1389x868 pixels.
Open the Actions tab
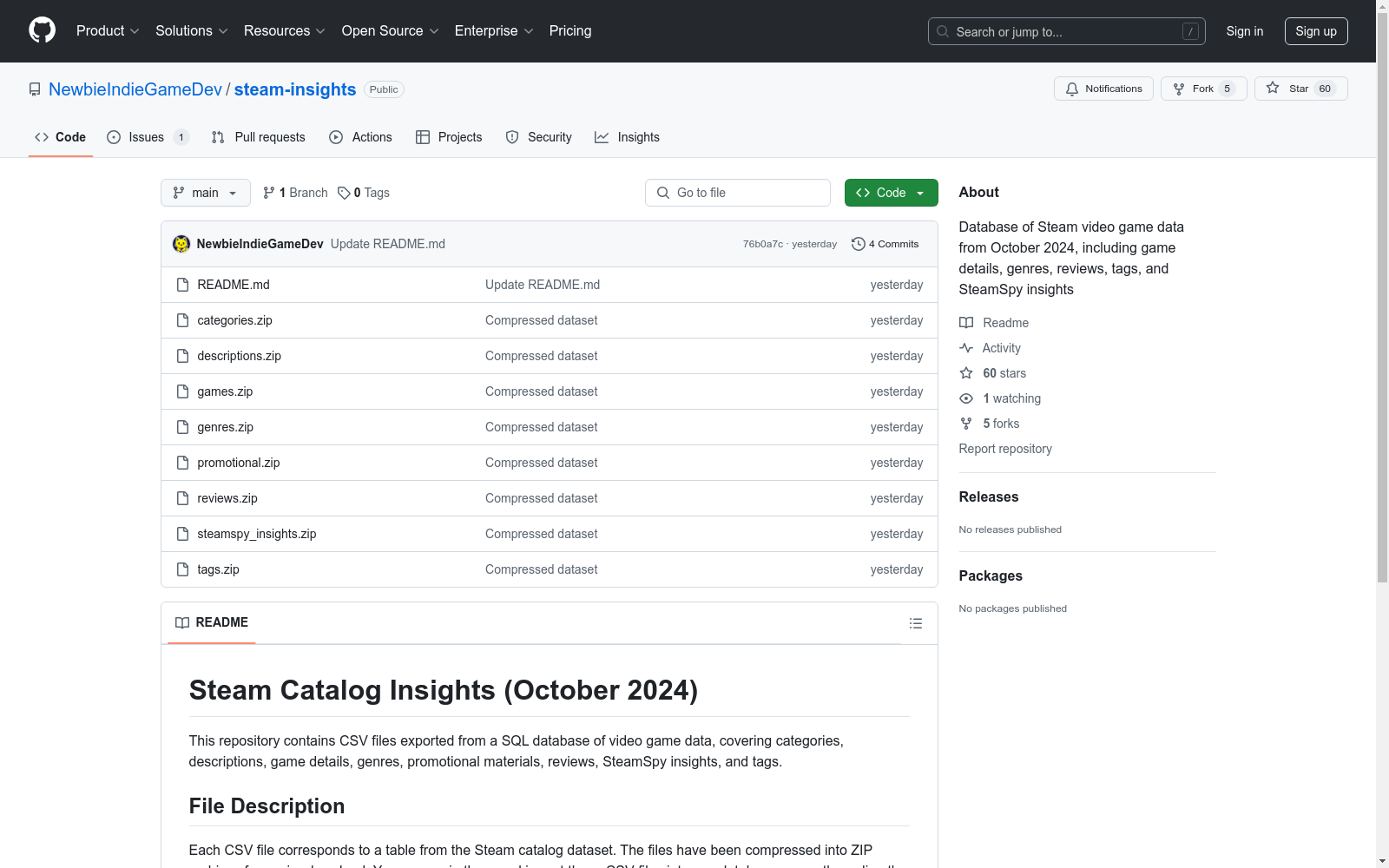pyautogui.click(x=360, y=137)
